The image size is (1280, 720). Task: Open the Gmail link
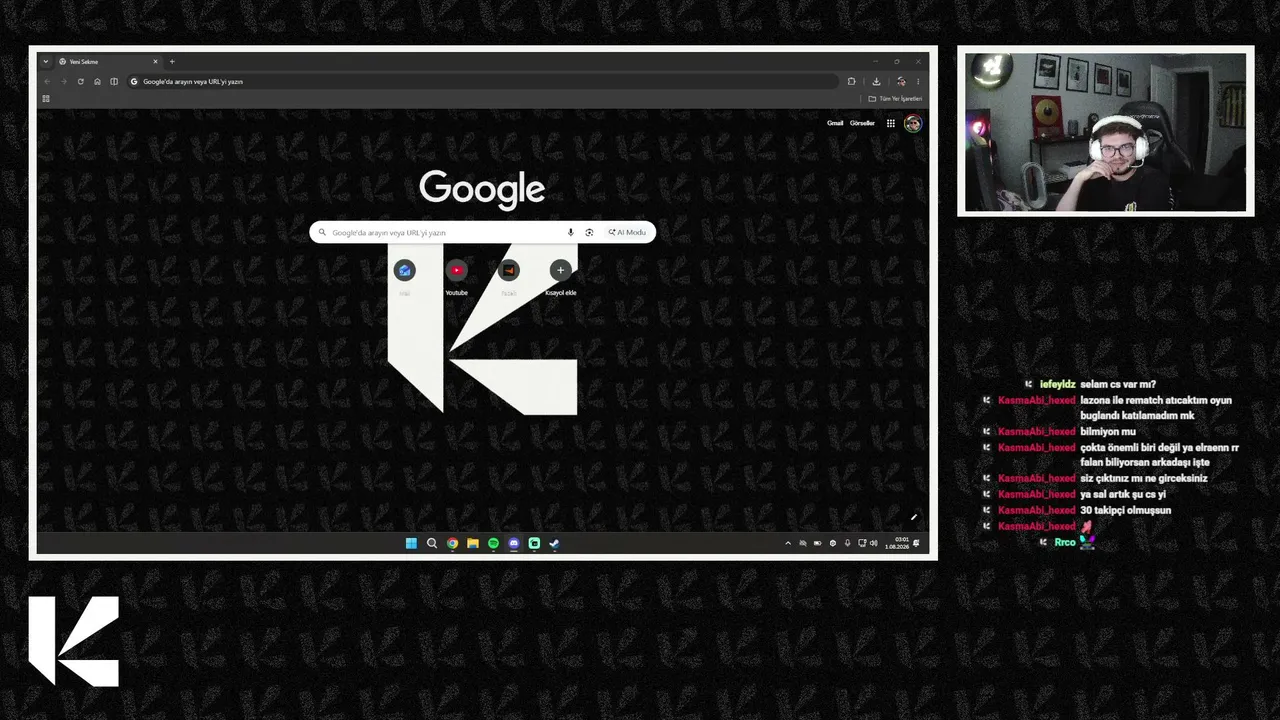click(x=835, y=123)
